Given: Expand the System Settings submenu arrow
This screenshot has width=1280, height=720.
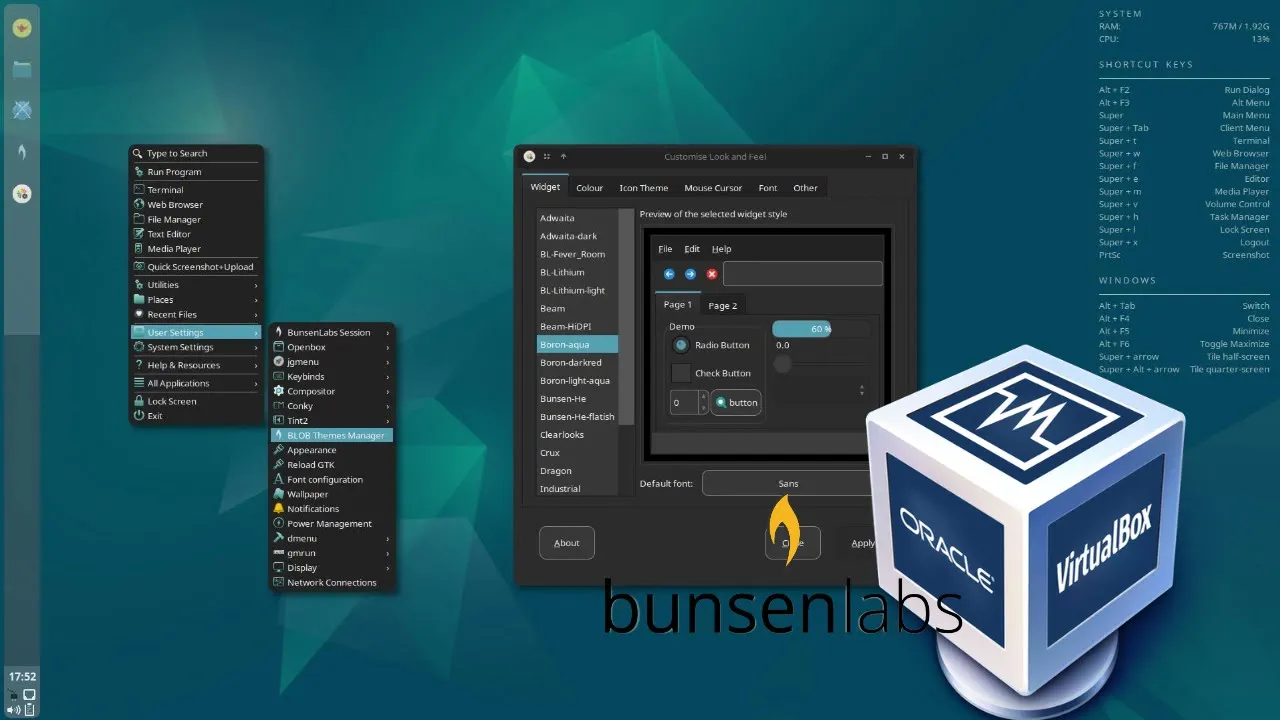Looking at the screenshot, I should pos(256,347).
